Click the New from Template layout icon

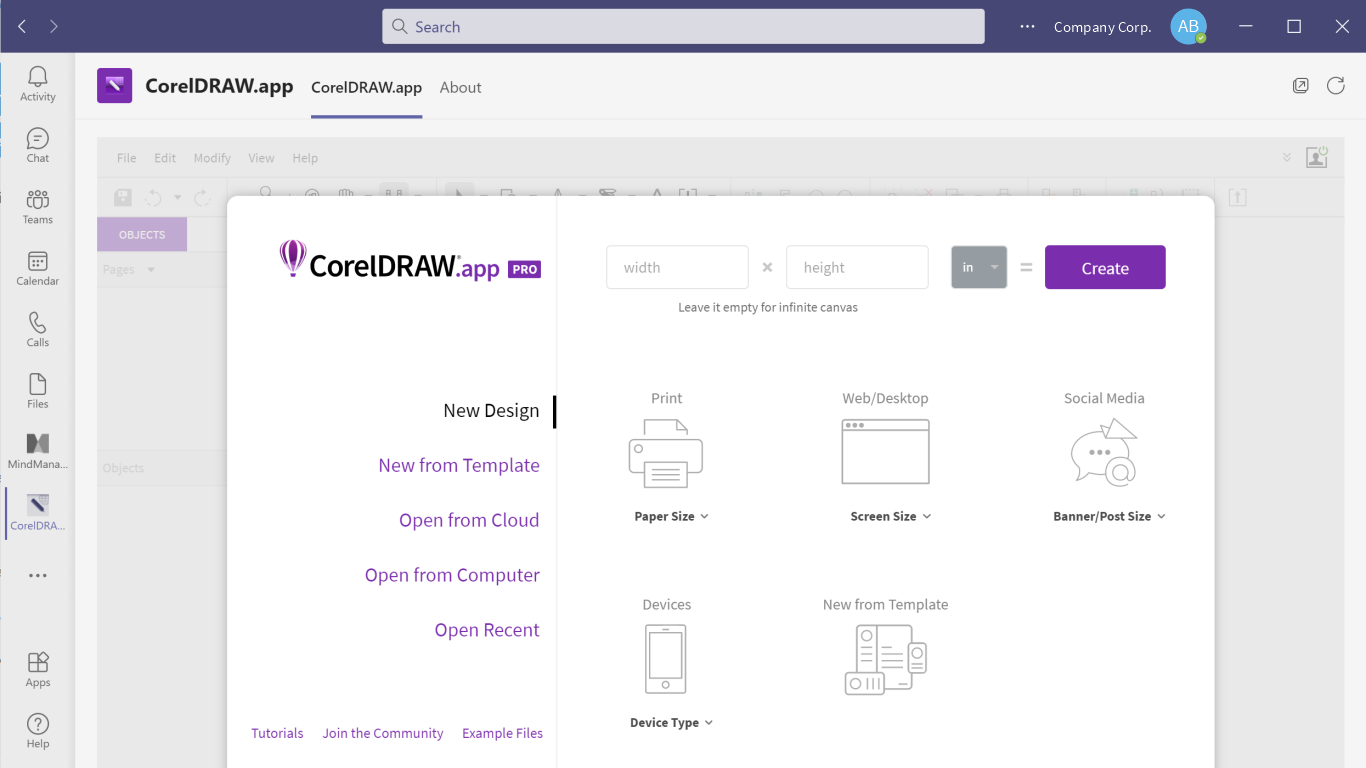[885, 660]
